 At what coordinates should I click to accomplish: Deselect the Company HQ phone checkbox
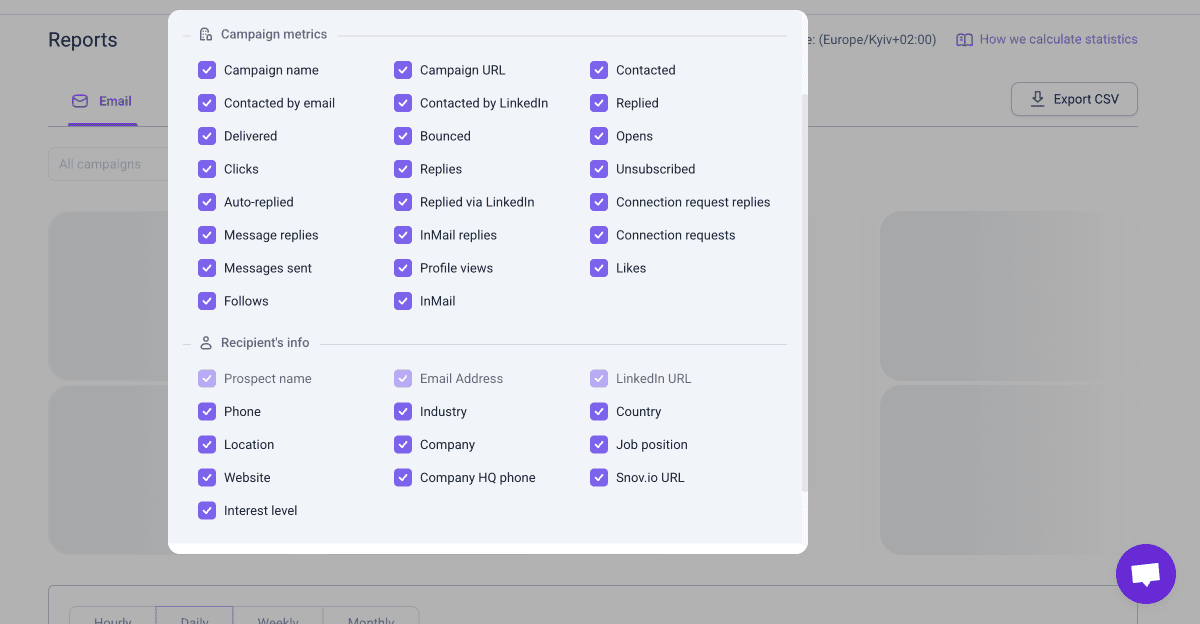[403, 478]
